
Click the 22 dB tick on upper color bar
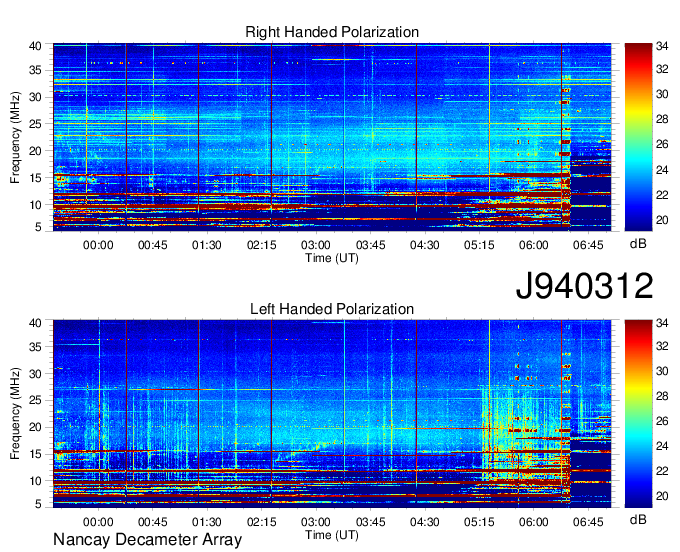[x=662, y=195]
